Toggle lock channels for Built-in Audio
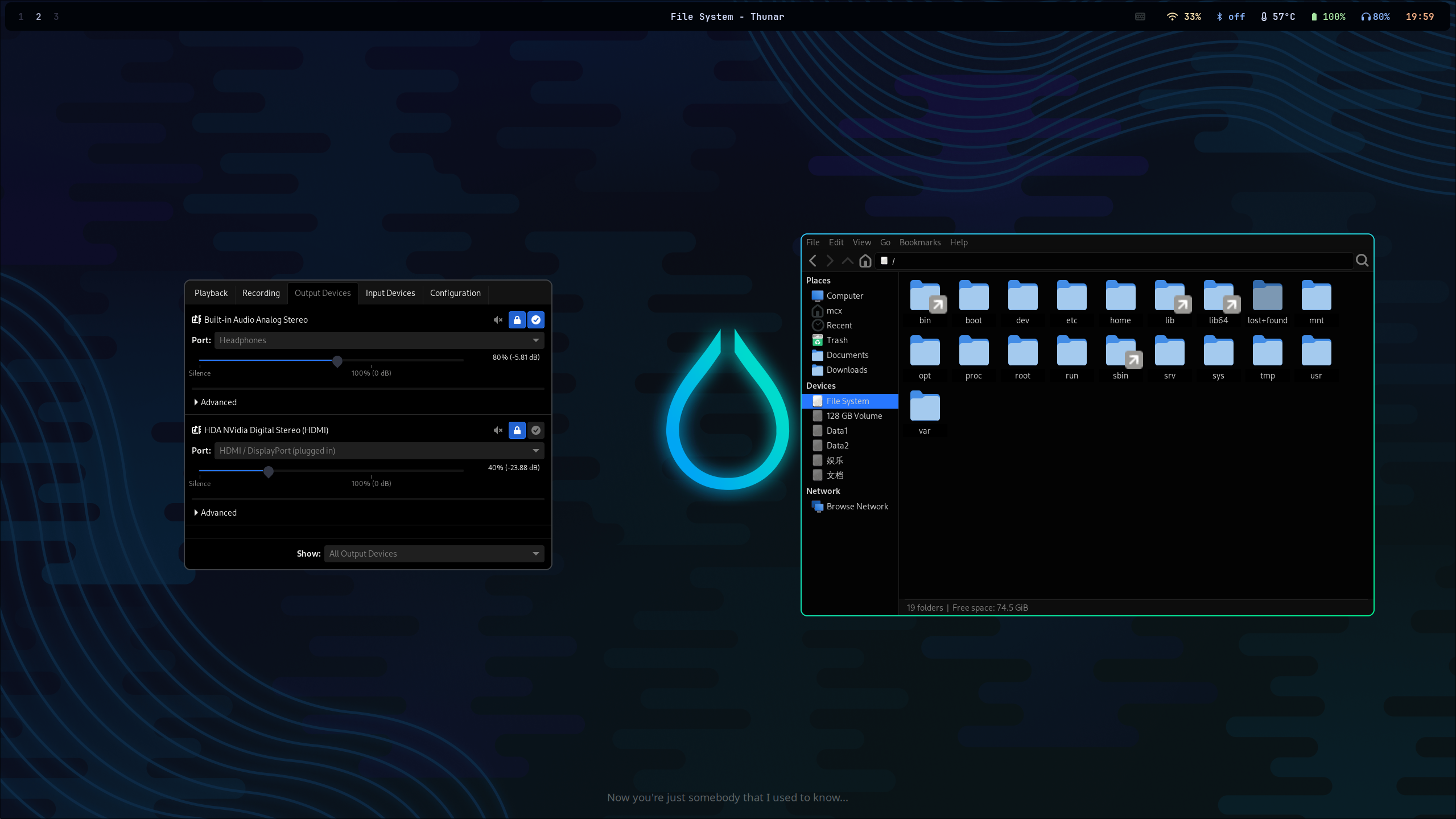Viewport: 1456px width, 819px height. coord(517,320)
